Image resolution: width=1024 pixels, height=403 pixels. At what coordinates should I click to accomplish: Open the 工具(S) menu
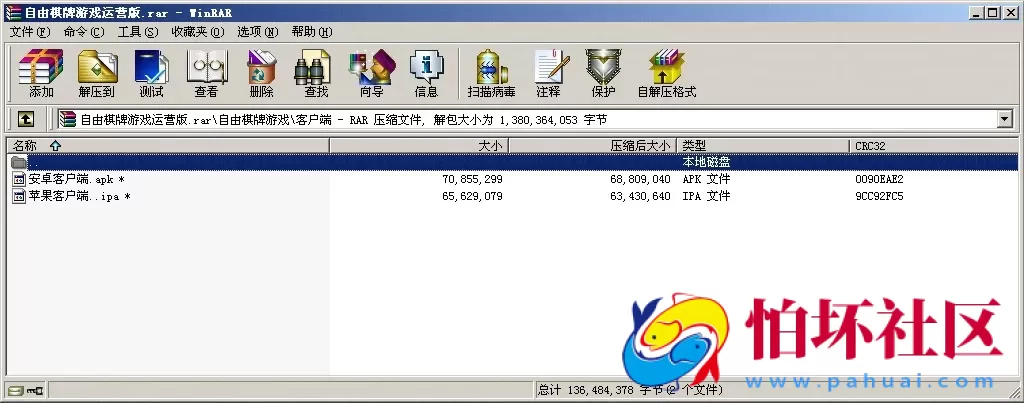138,32
